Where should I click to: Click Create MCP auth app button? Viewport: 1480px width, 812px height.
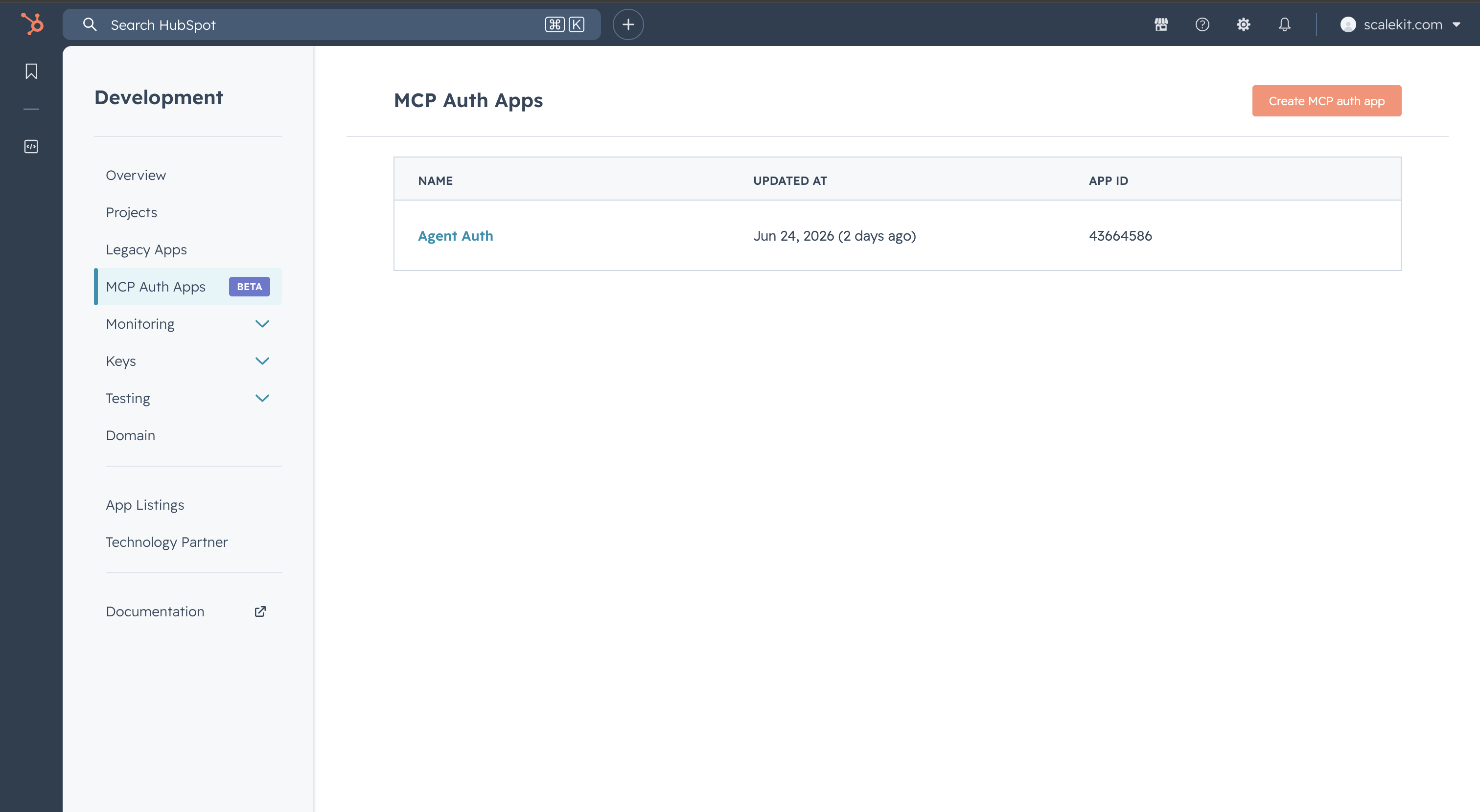(x=1327, y=101)
